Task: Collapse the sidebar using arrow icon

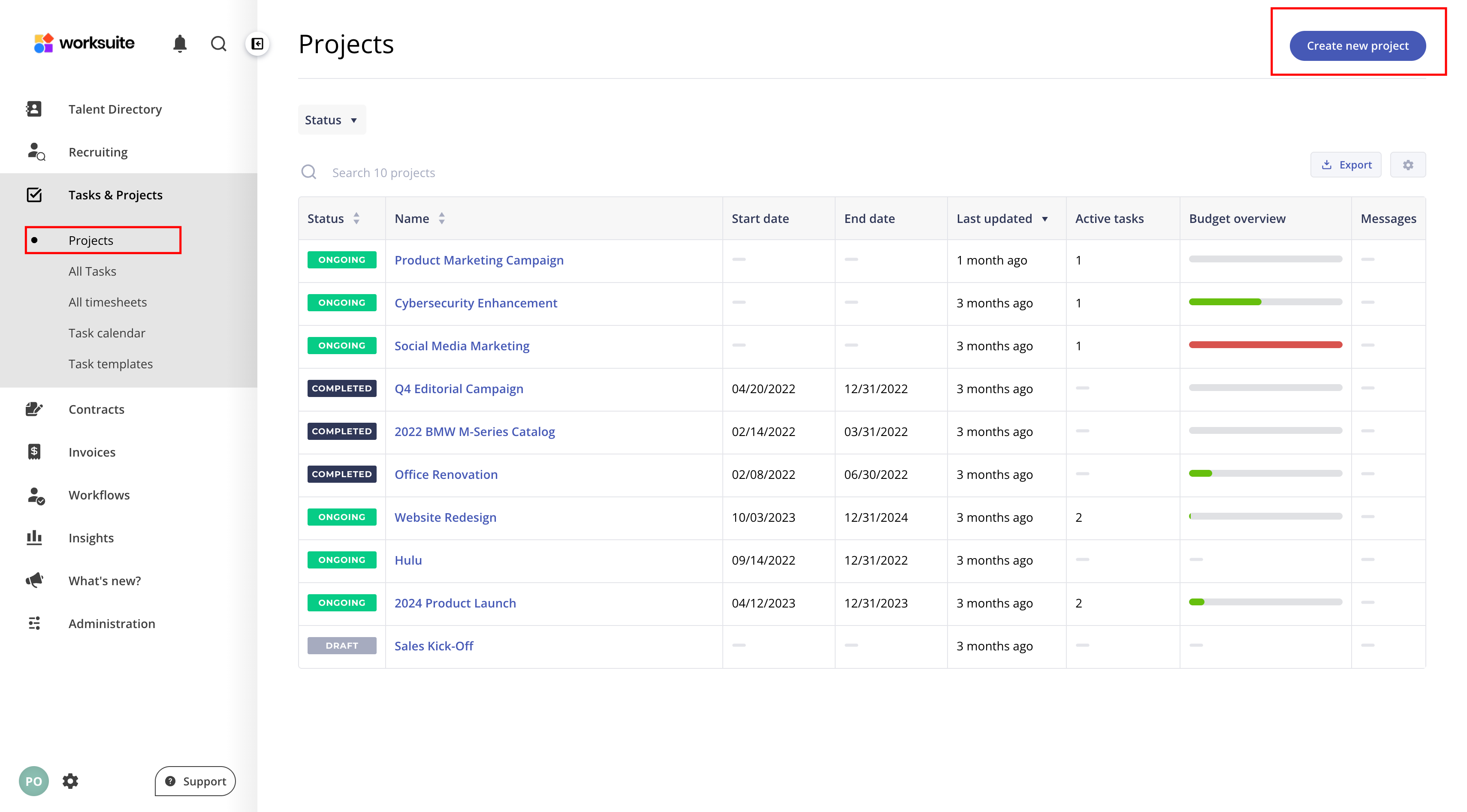Action: click(x=257, y=44)
